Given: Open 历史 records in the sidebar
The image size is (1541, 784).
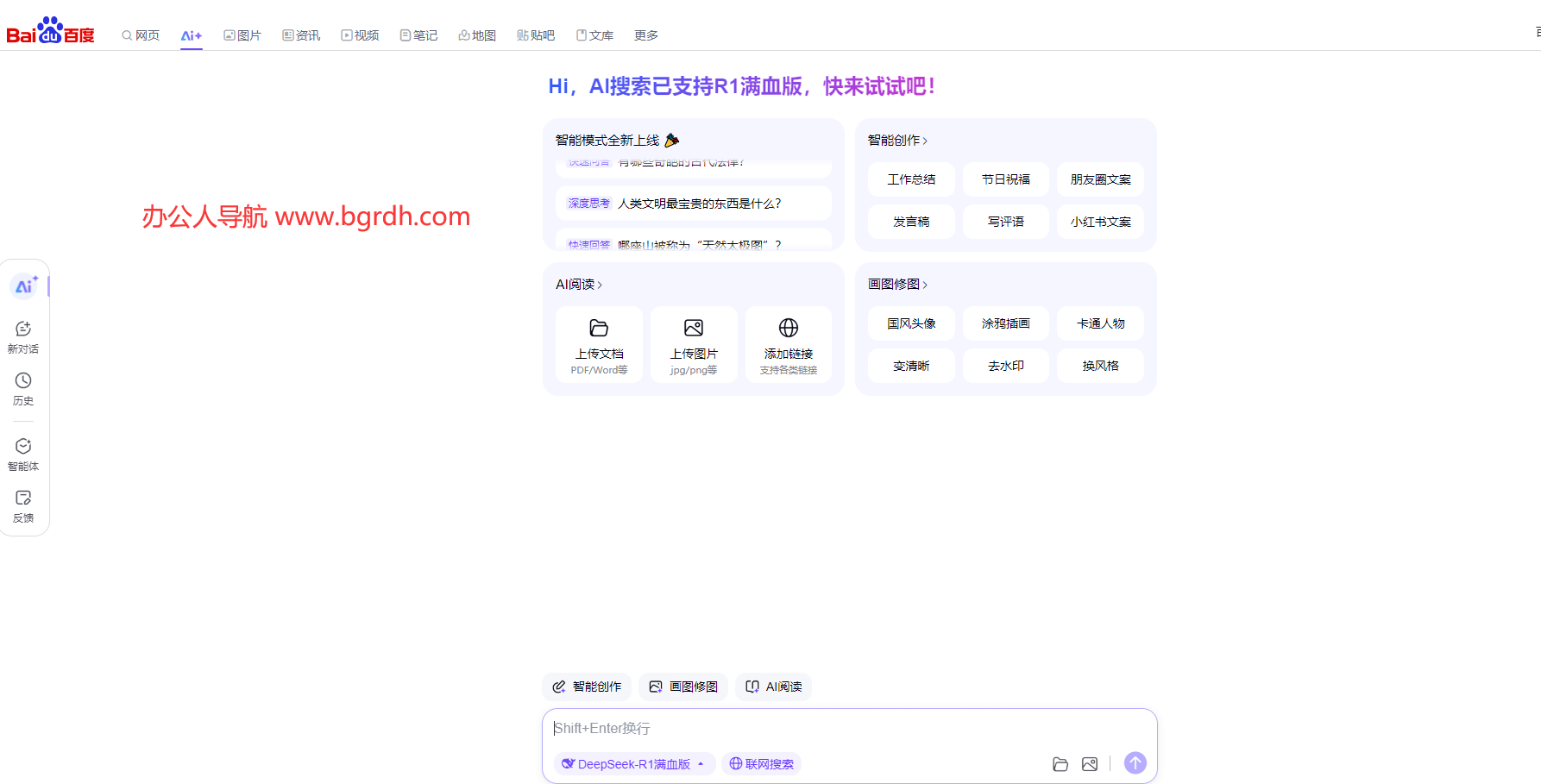Looking at the screenshot, I should tap(23, 387).
